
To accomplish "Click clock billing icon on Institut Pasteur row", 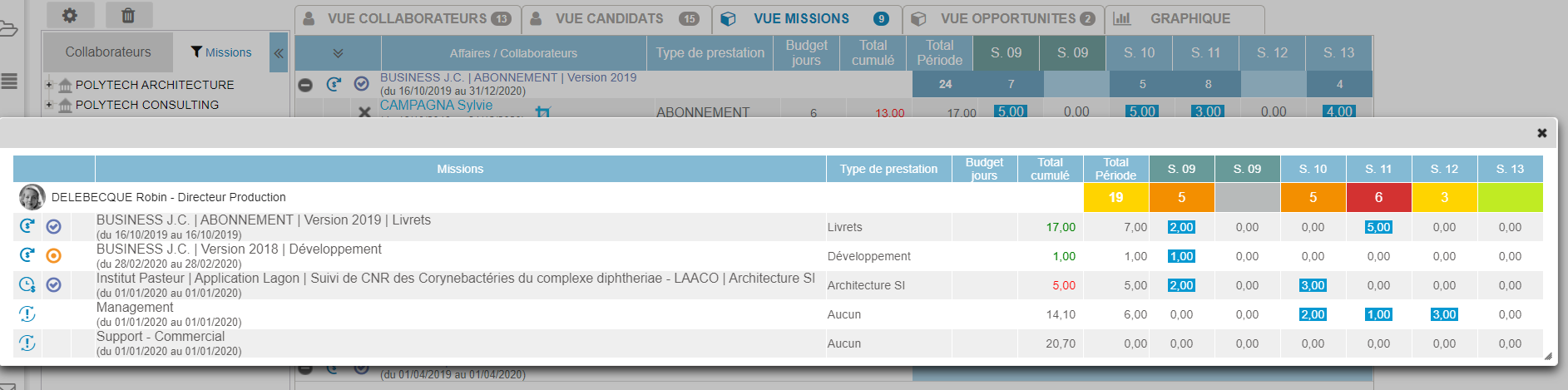I will pyautogui.click(x=27, y=284).
